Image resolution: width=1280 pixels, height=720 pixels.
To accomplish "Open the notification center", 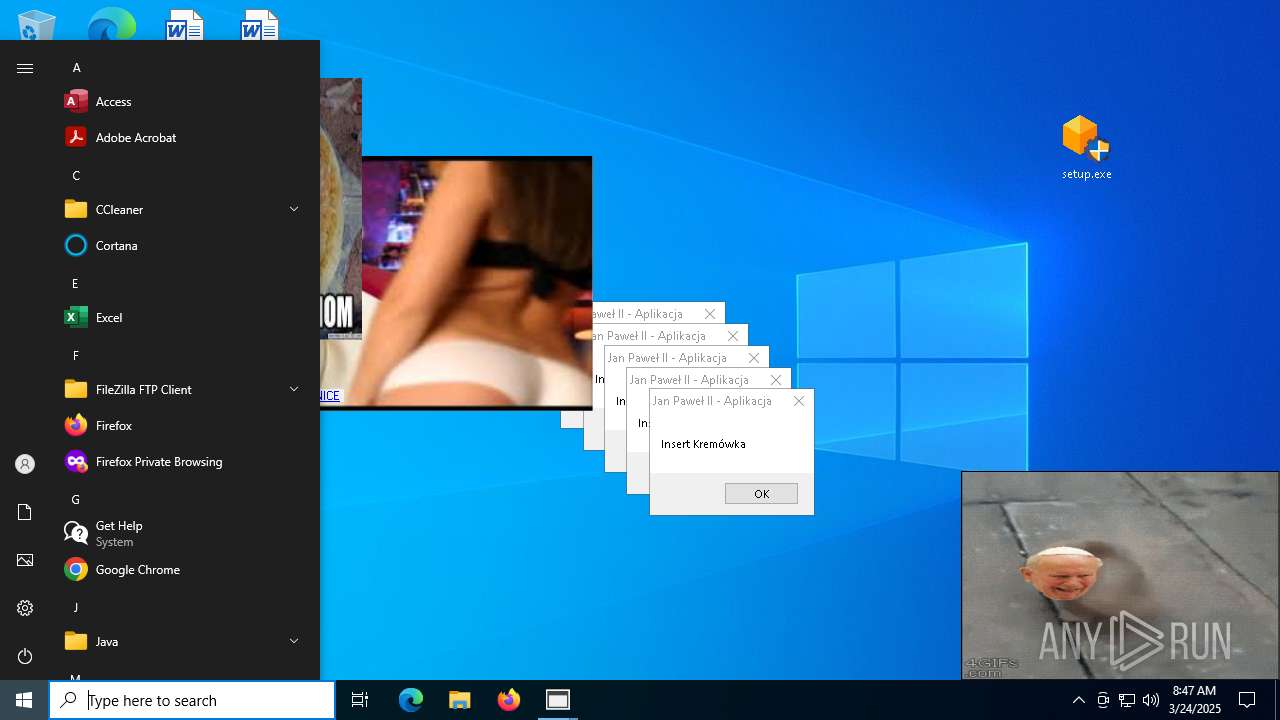I will pyautogui.click(x=1247, y=700).
